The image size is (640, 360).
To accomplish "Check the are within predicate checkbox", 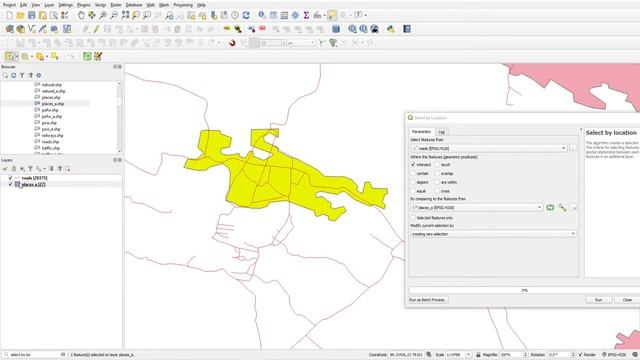I will pos(437,182).
